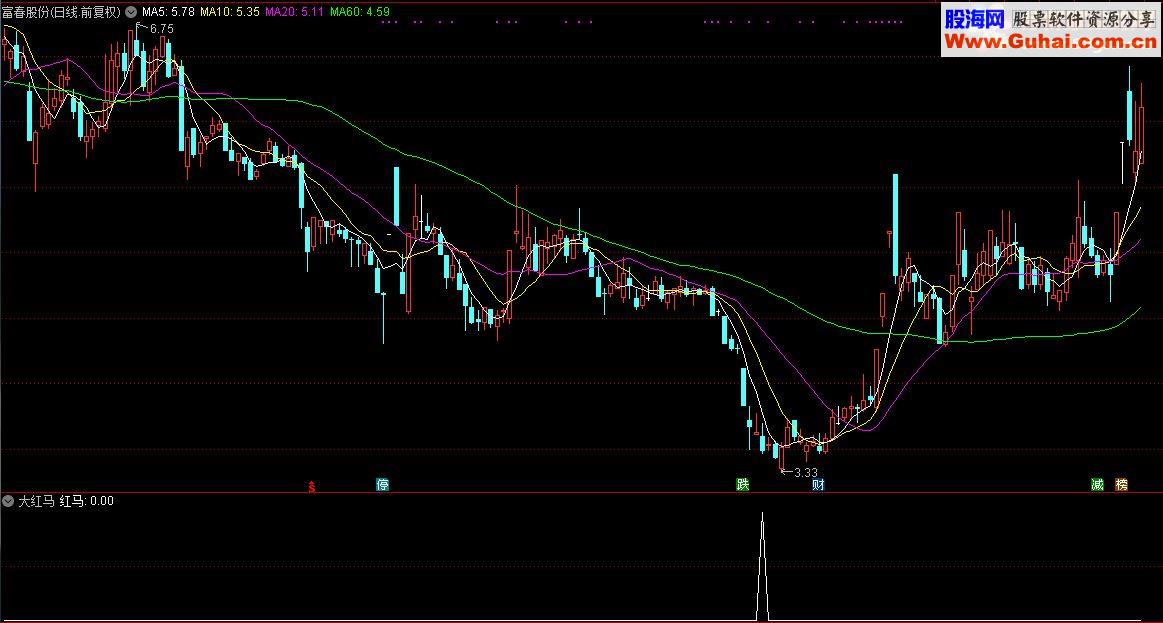
Task: Open the main chart indicator dropdown arrow
Action: point(131,12)
